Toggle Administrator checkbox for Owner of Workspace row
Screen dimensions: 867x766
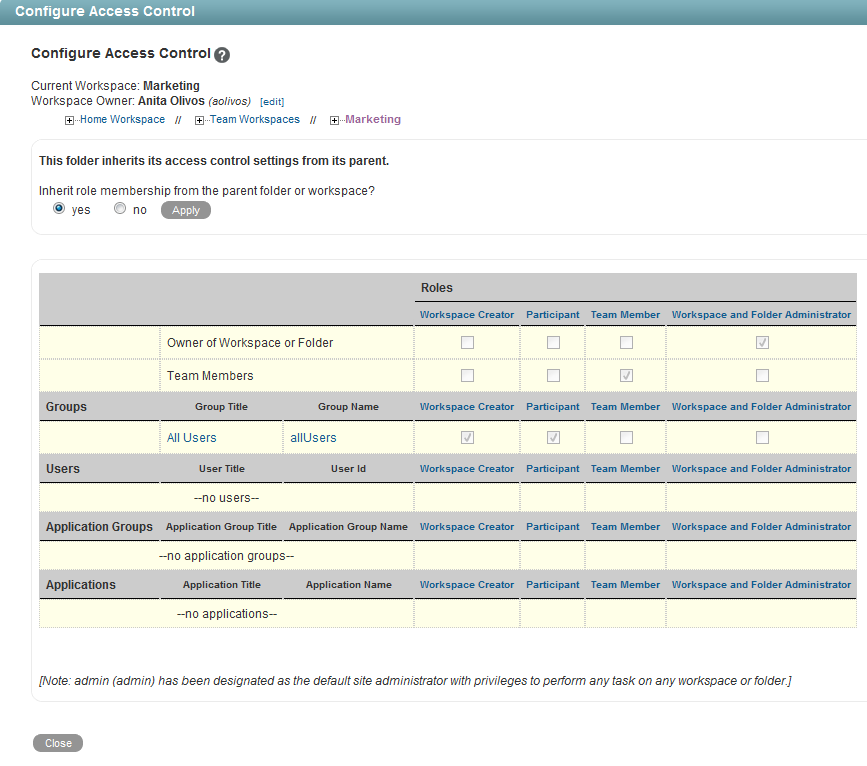click(762, 342)
